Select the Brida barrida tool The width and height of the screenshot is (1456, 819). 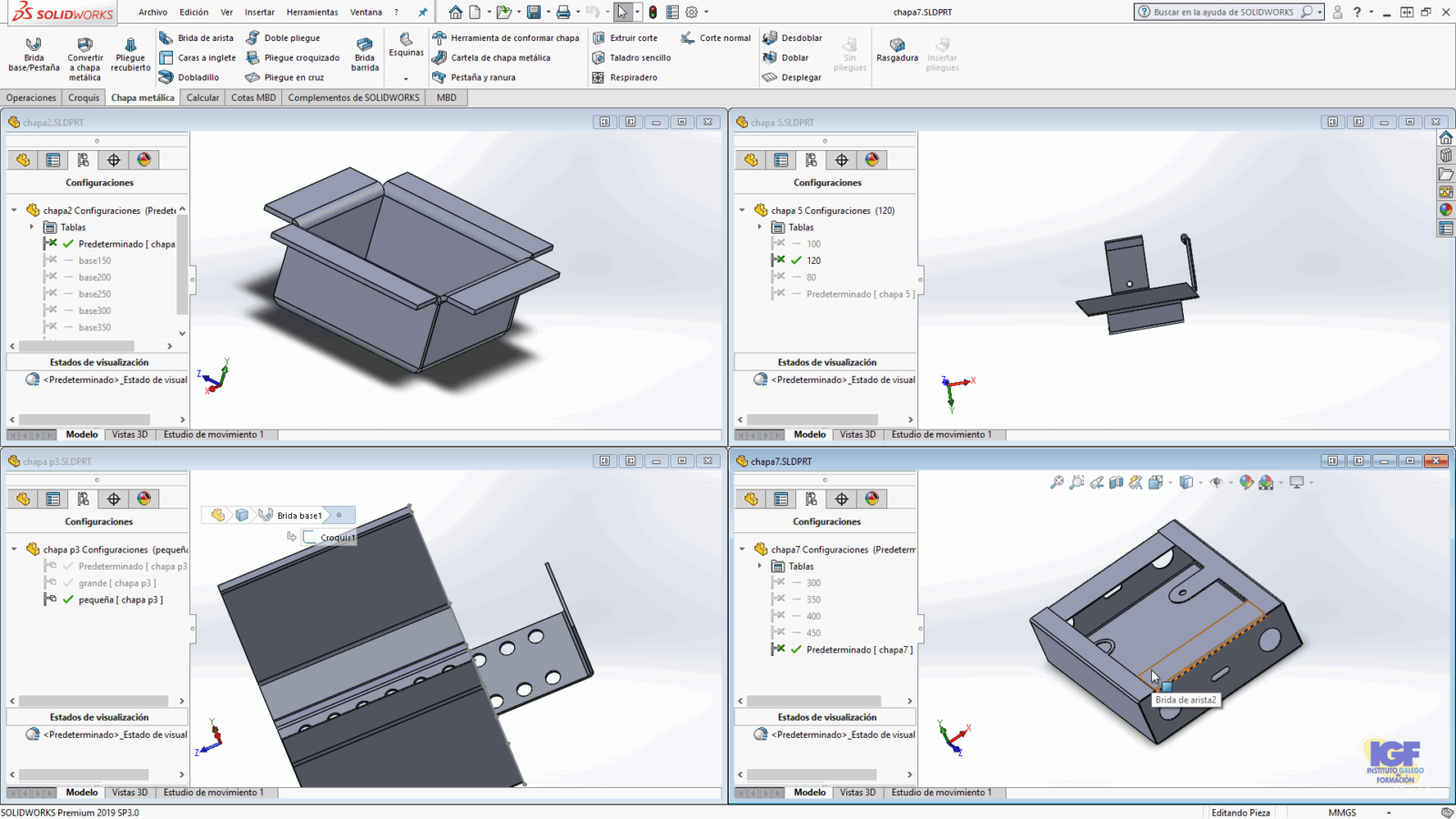pos(365,55)
